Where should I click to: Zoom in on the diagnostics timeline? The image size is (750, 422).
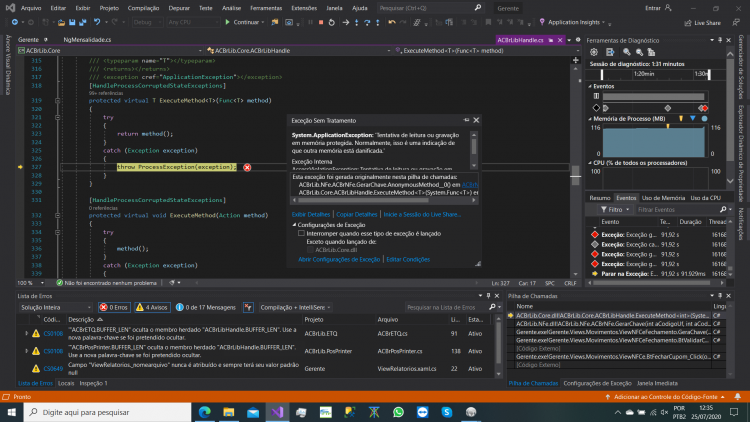(x=627, y=52)
